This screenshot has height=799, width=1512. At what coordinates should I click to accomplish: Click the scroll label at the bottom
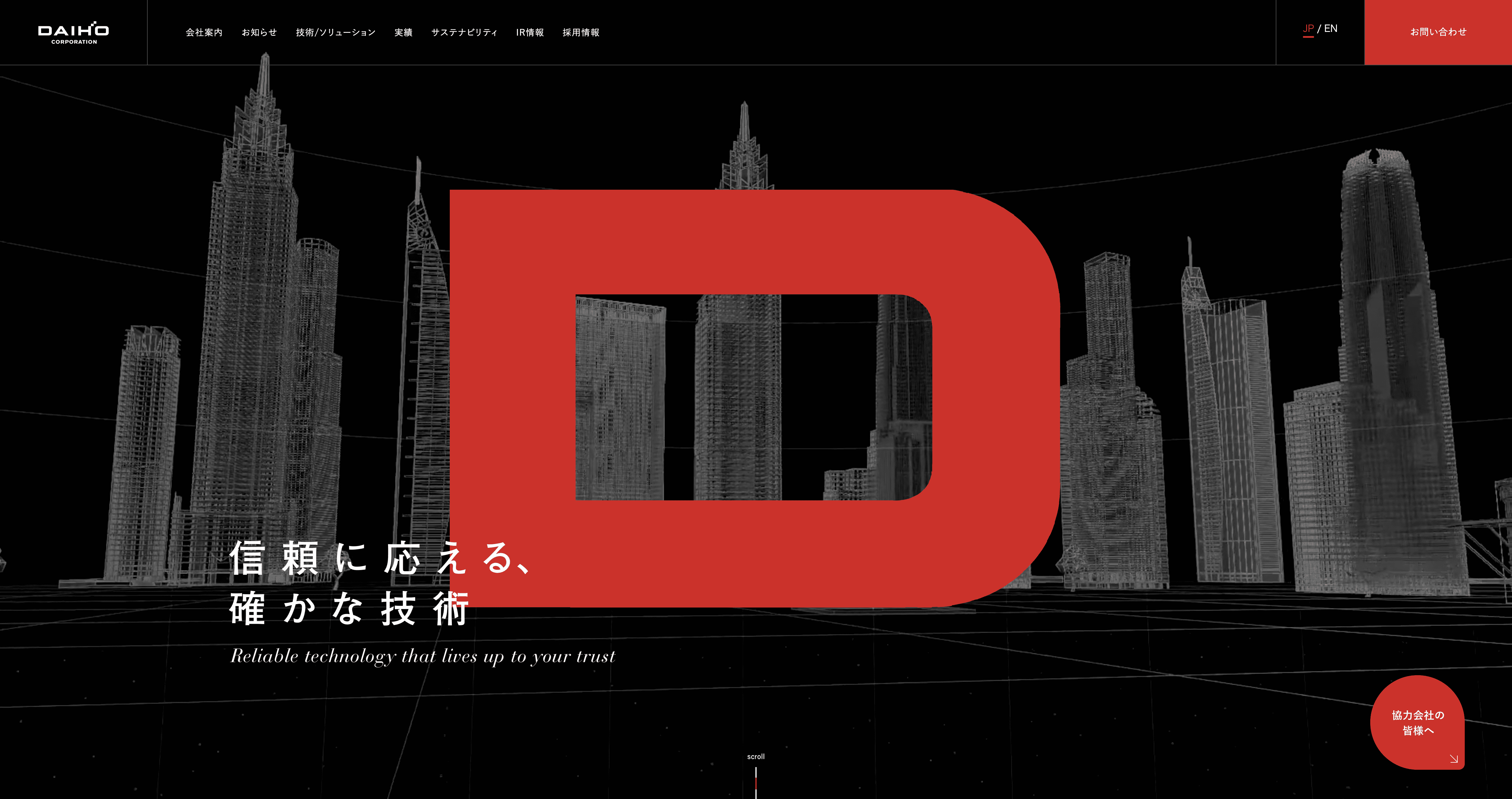[x=755, y=757]
